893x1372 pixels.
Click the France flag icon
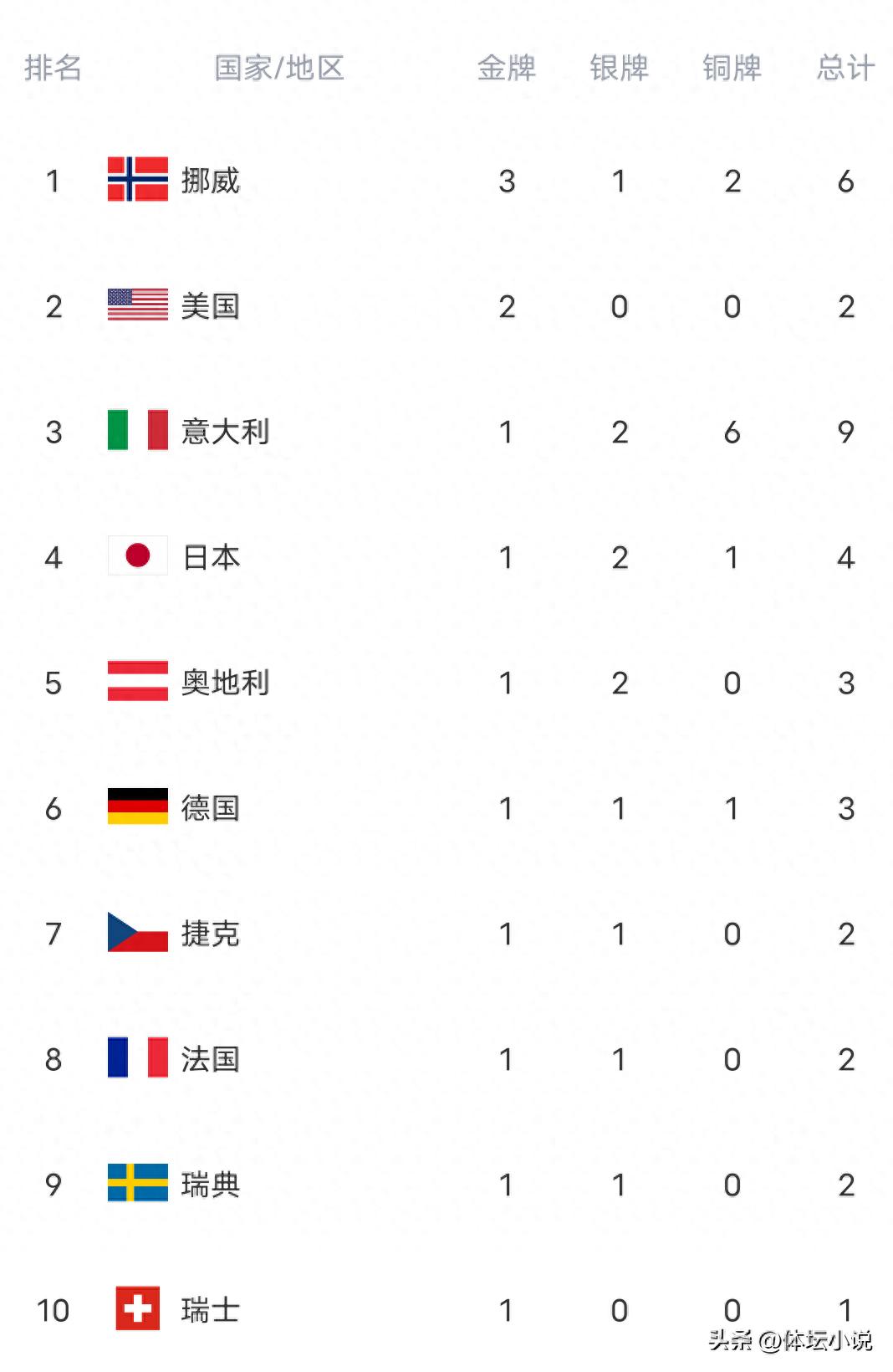tap(138, 1058)
